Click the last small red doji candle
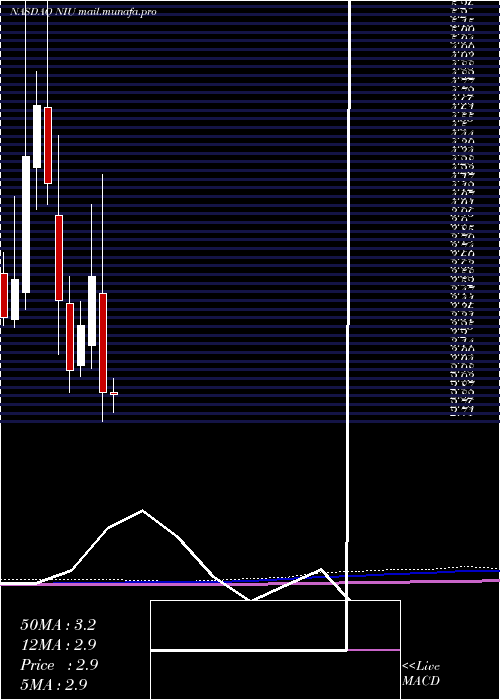 (114, 393)
